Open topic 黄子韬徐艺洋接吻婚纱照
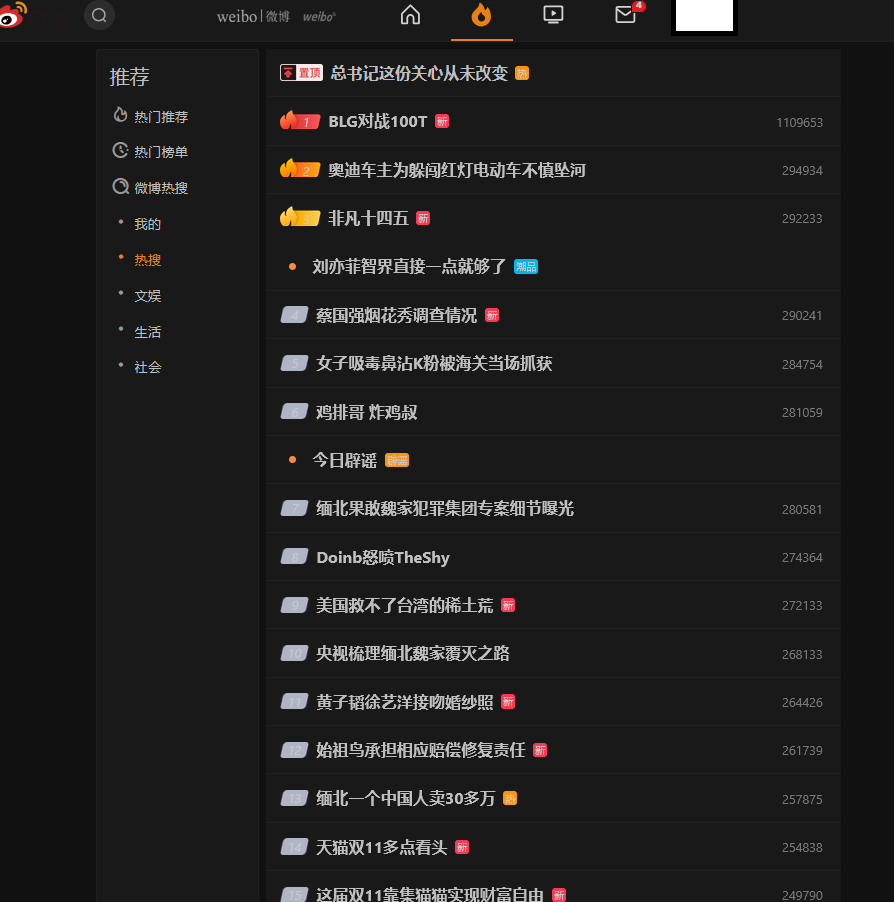Image resolution: width=894 pixels, height=902 pixels. click(404, 702)
